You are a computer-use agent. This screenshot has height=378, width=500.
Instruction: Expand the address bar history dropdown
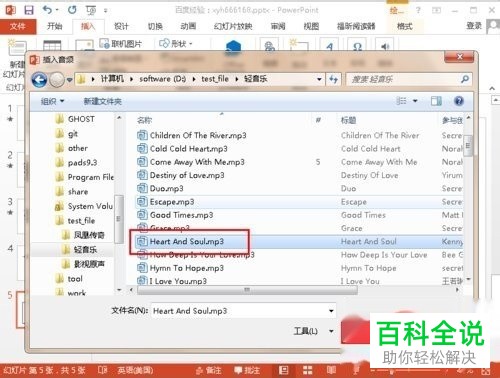pos(319,79)
